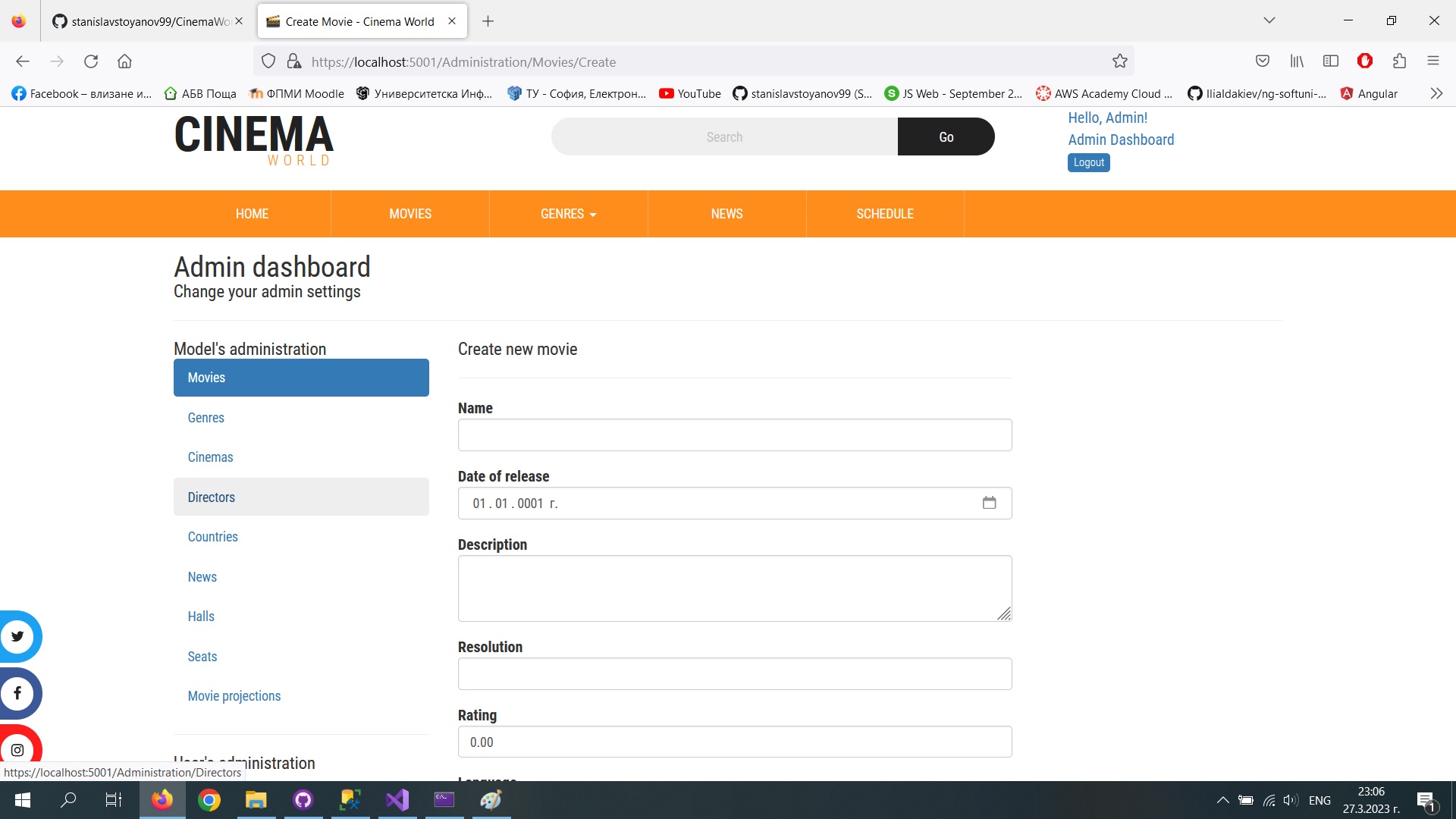Open Hello, Admin! profile link

[x=1107, y=118]
